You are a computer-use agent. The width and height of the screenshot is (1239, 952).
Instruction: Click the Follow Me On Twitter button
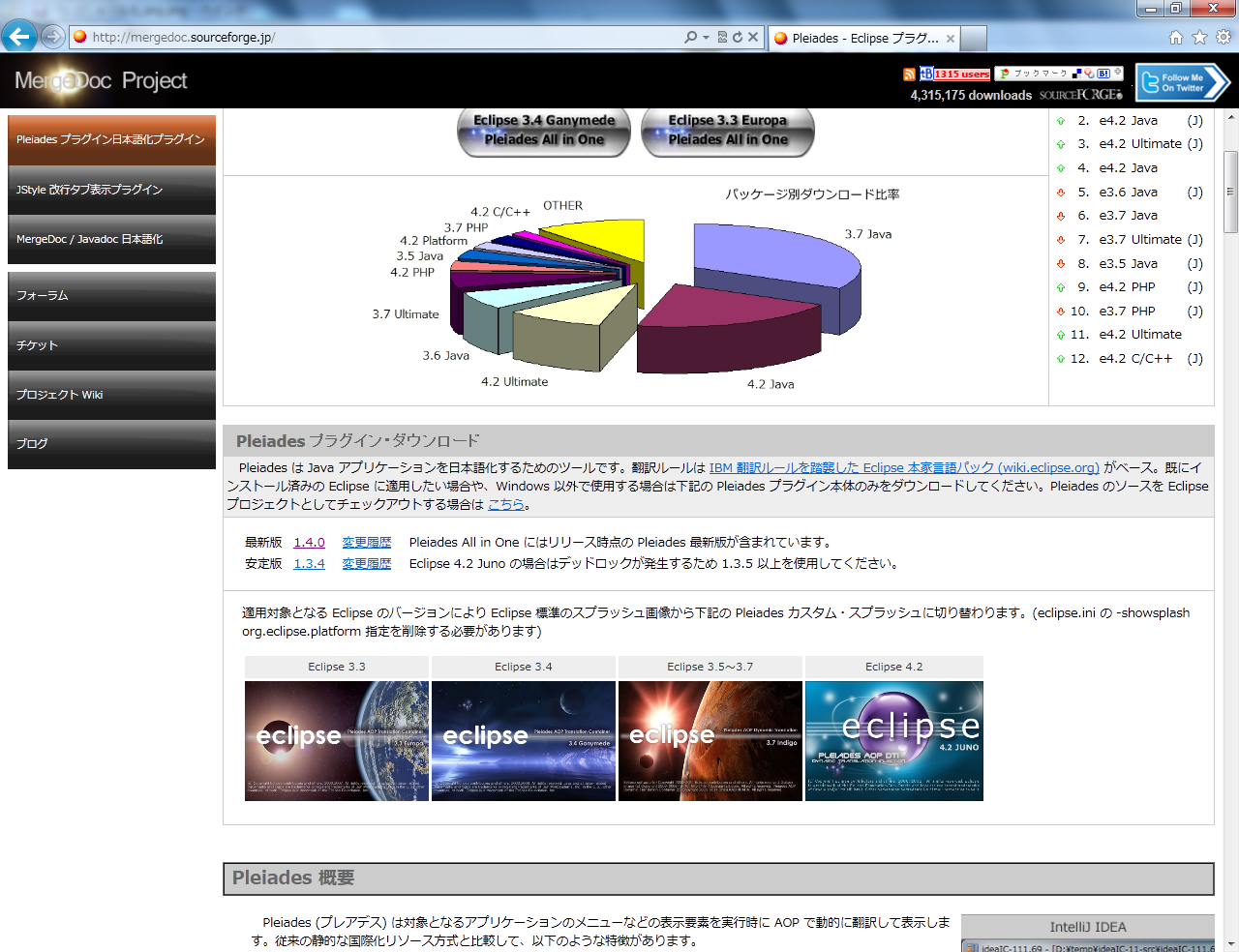click(1183, 83)
